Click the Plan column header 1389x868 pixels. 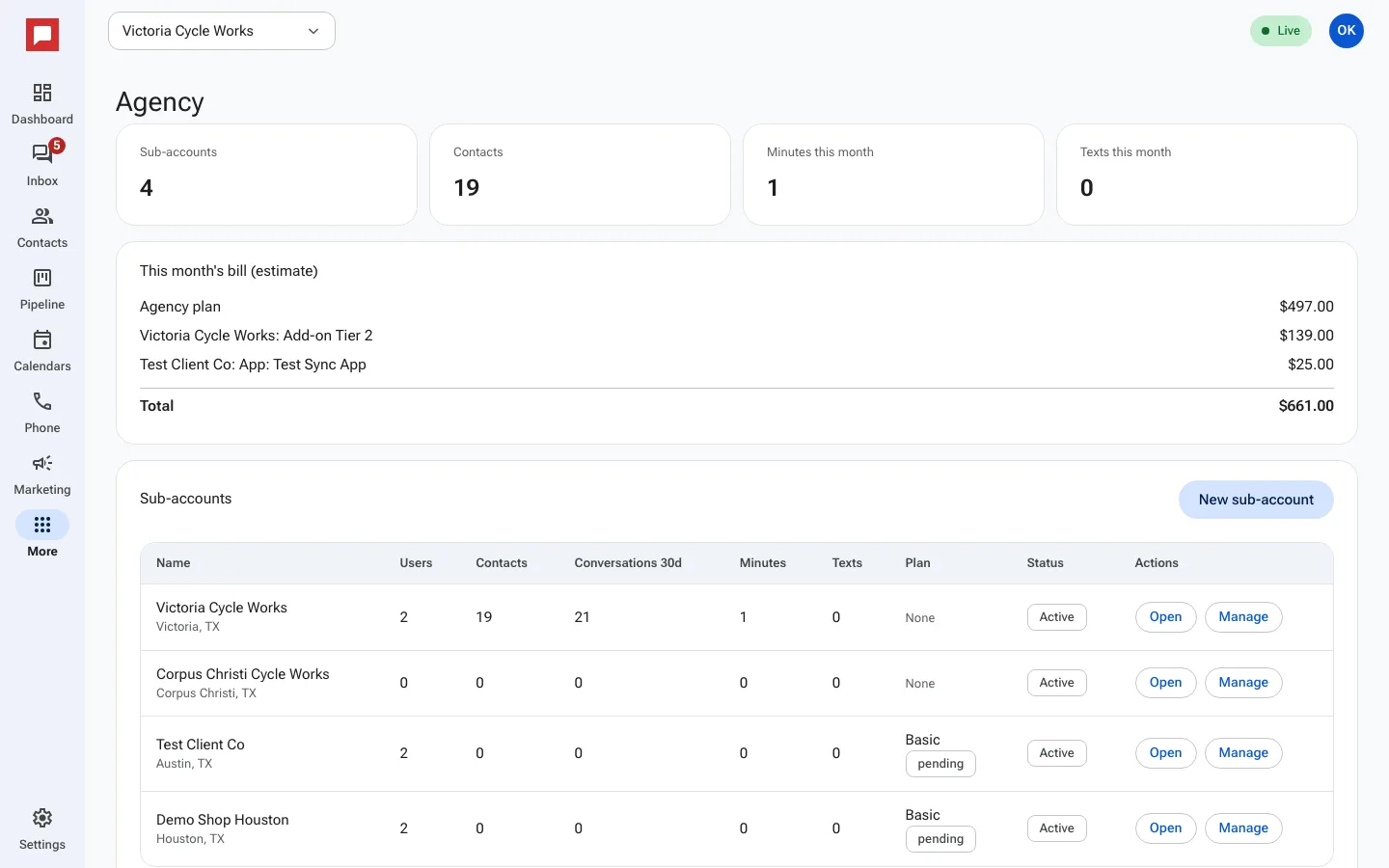tap(917, 563)
